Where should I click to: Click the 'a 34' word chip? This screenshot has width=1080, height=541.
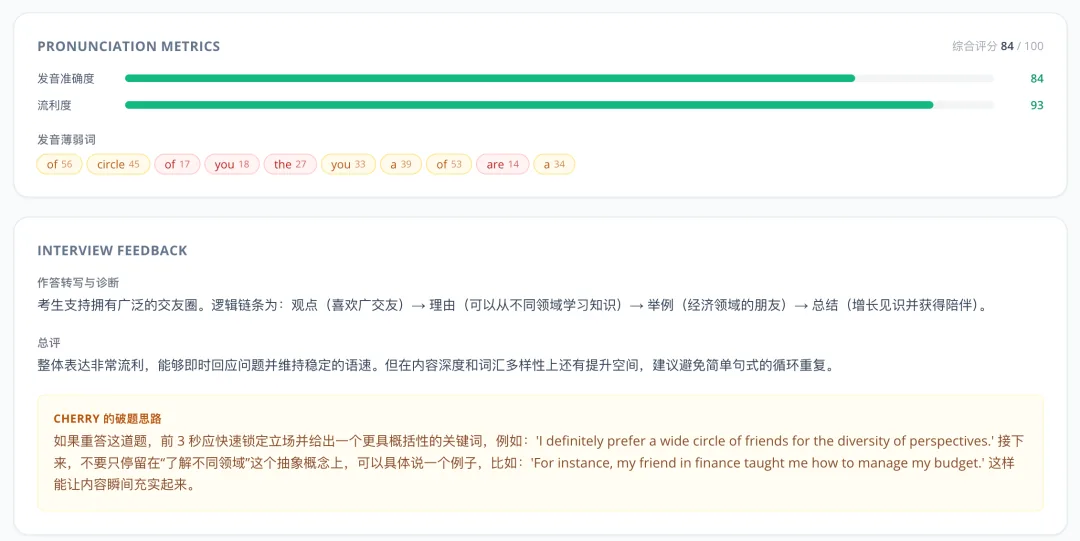(x=554, y=164)
